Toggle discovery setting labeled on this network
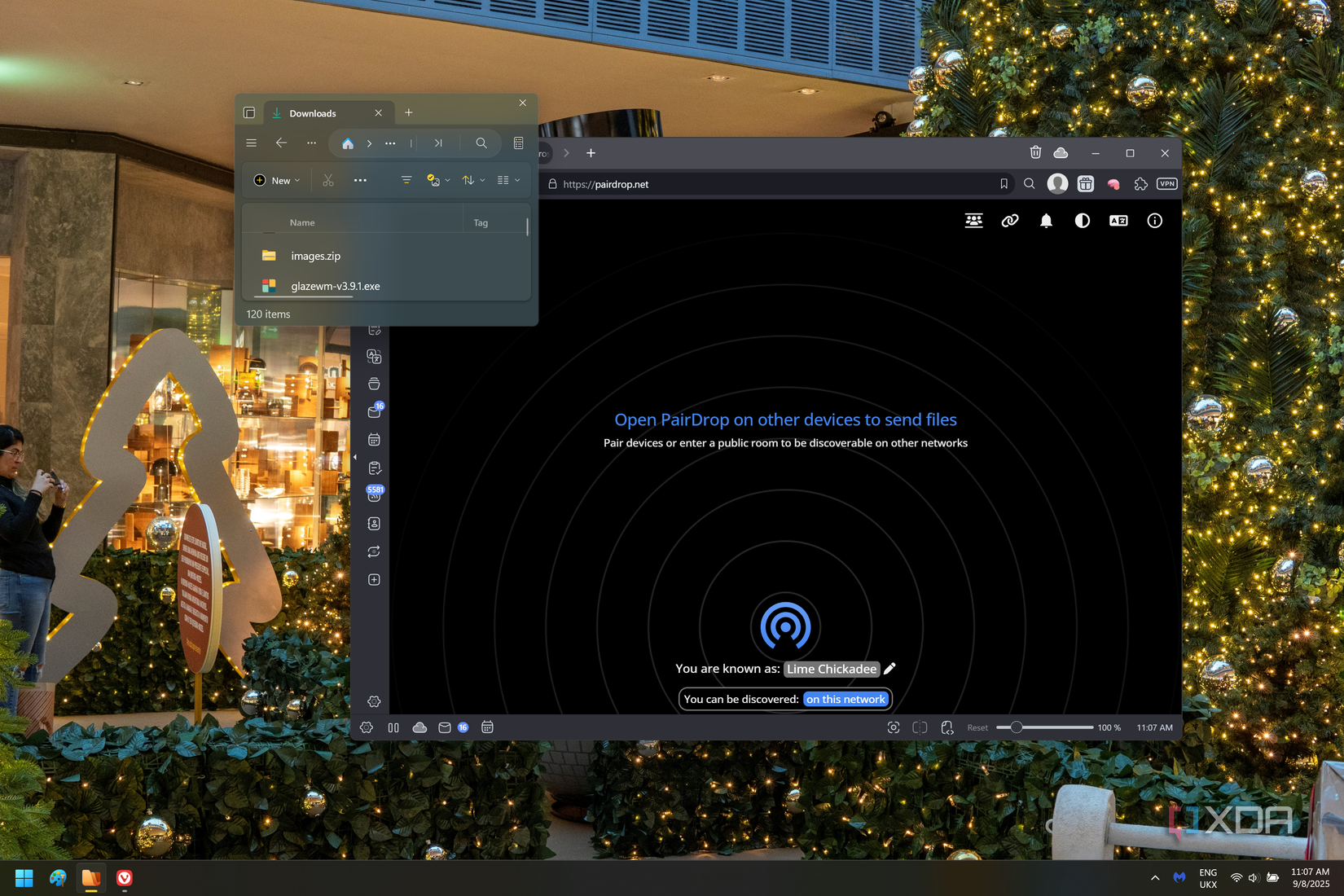 (845, 699)
